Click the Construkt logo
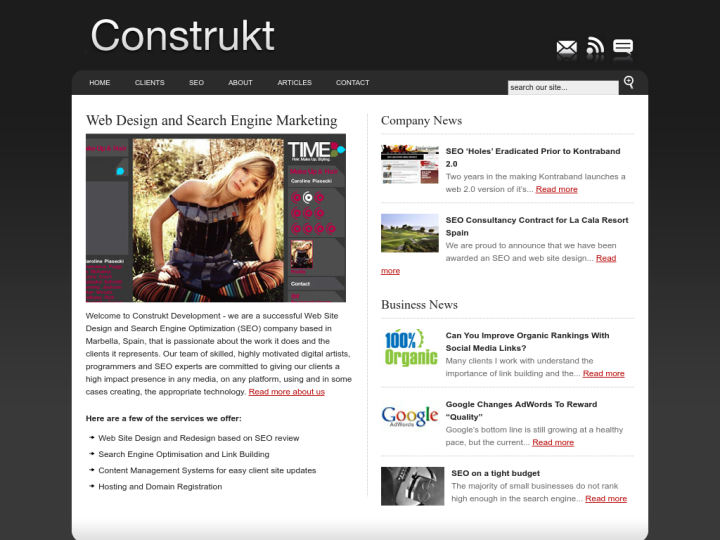This screenshot has height=540, width=720. pyautogui.click(x=182, y=35)
